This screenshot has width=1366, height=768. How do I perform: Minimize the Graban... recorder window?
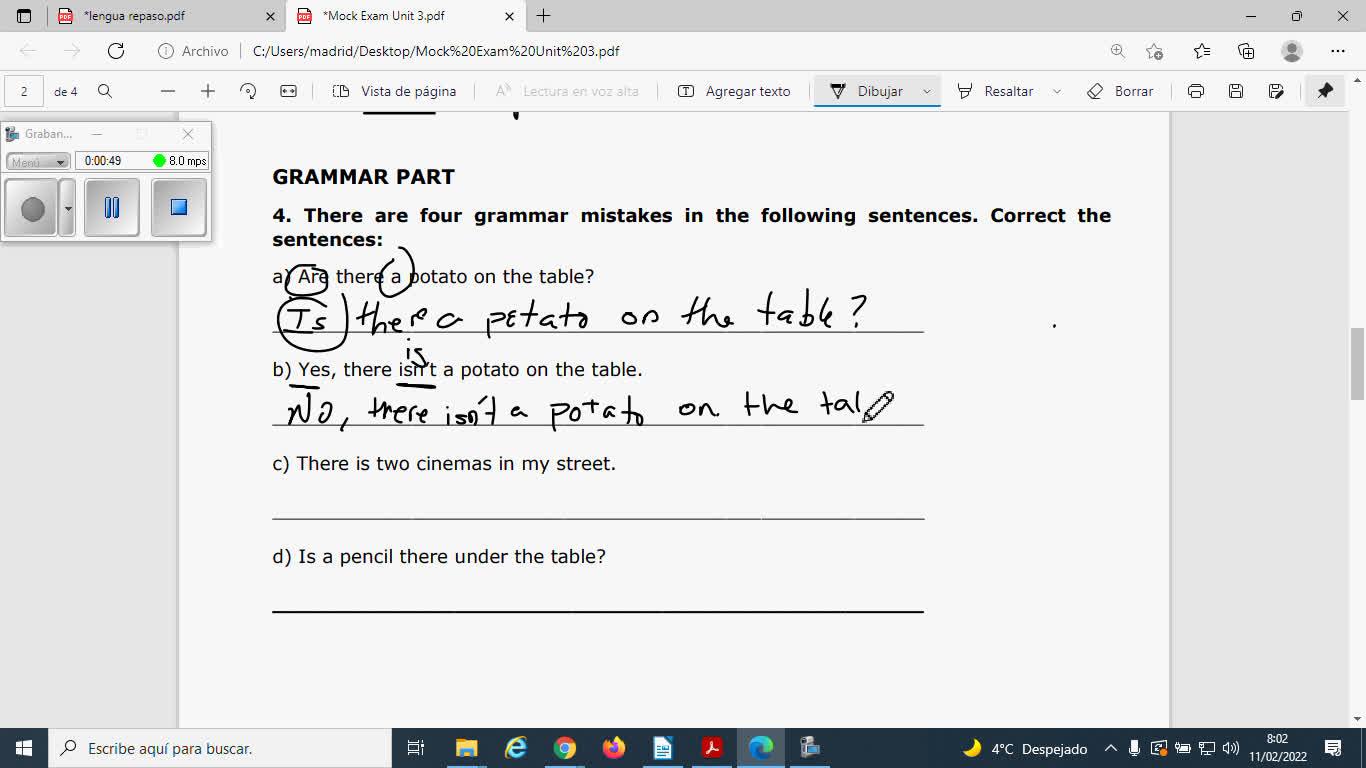(97, 134)
